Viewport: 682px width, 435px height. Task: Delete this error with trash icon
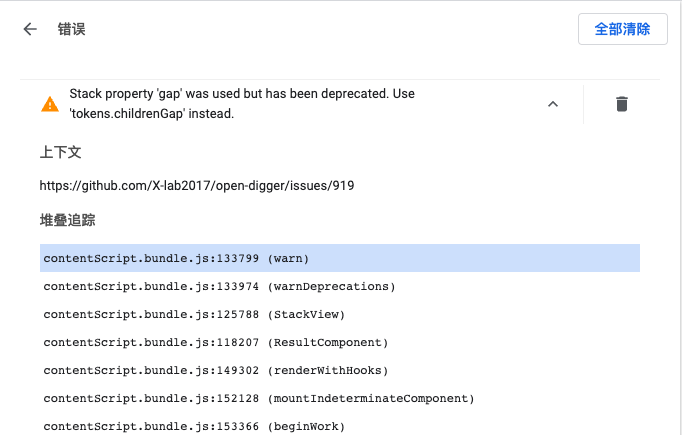622,104
